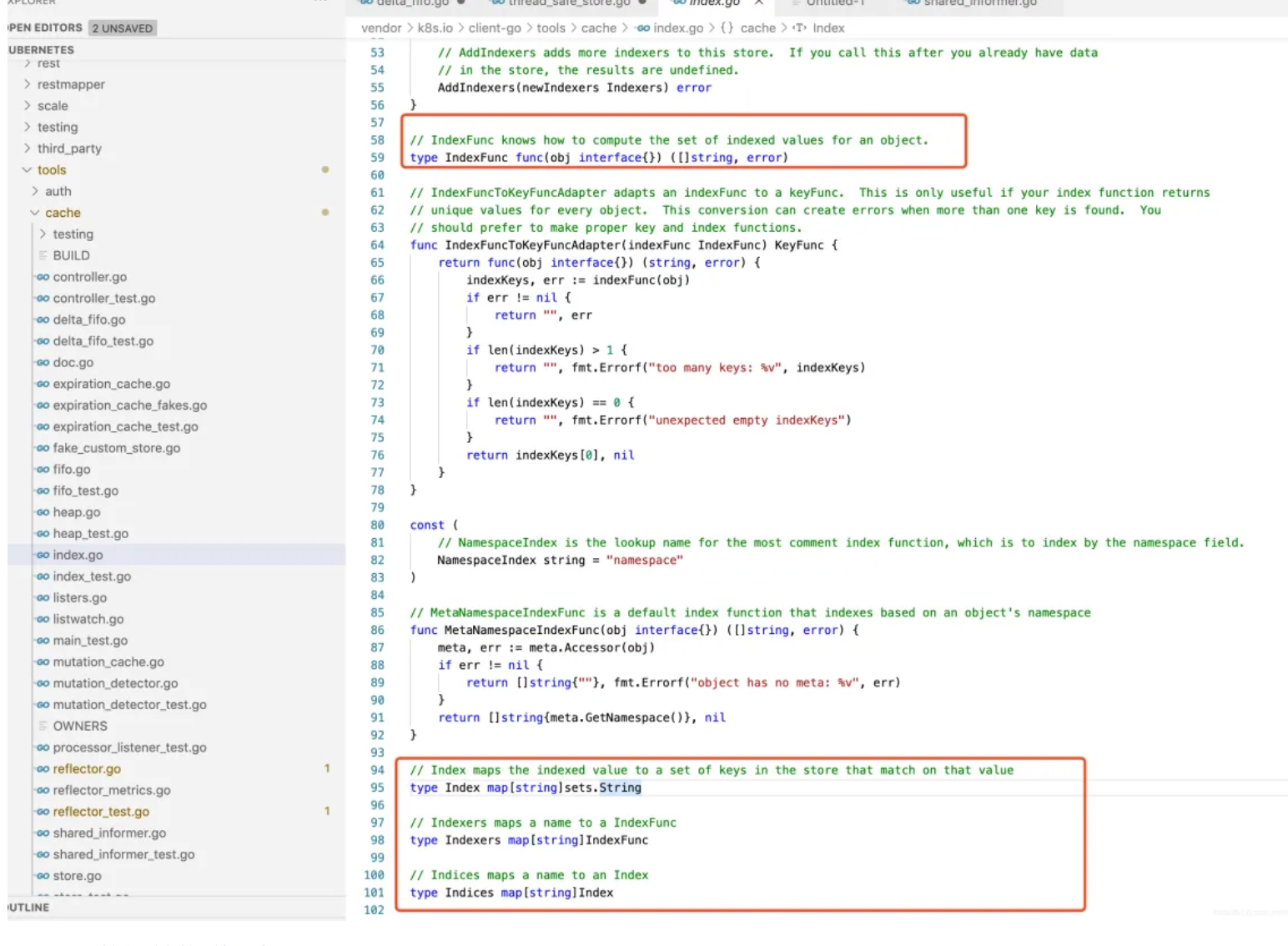Switch to the thread_safe_store.go tab
This screenshot has height=946, width=1288.
click(569, 3)
